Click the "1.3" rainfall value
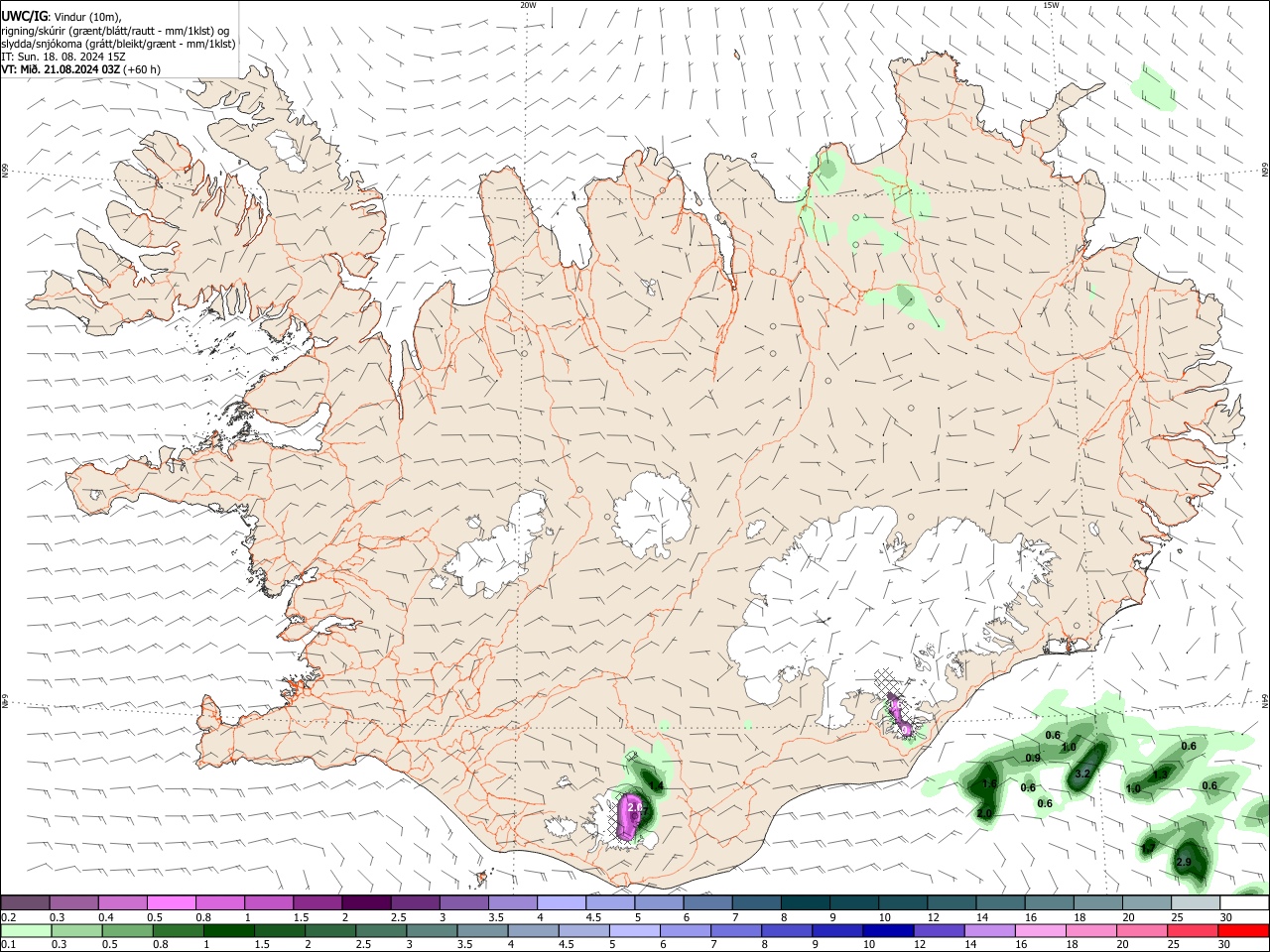The image size is (1270, 952). pyautogui.click(x=1160, y=773)
